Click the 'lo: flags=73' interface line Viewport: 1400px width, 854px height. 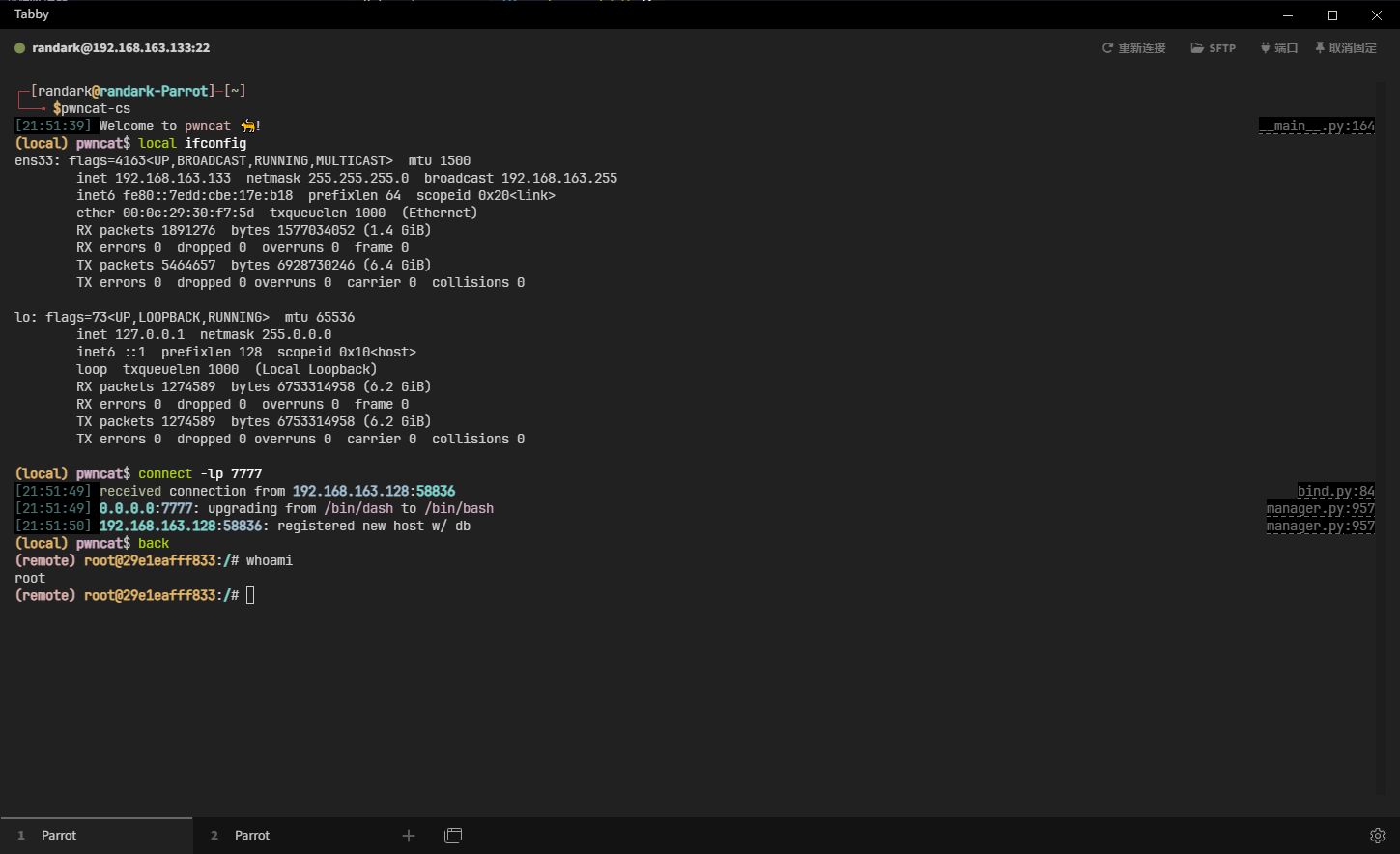(x=185, y=317)
